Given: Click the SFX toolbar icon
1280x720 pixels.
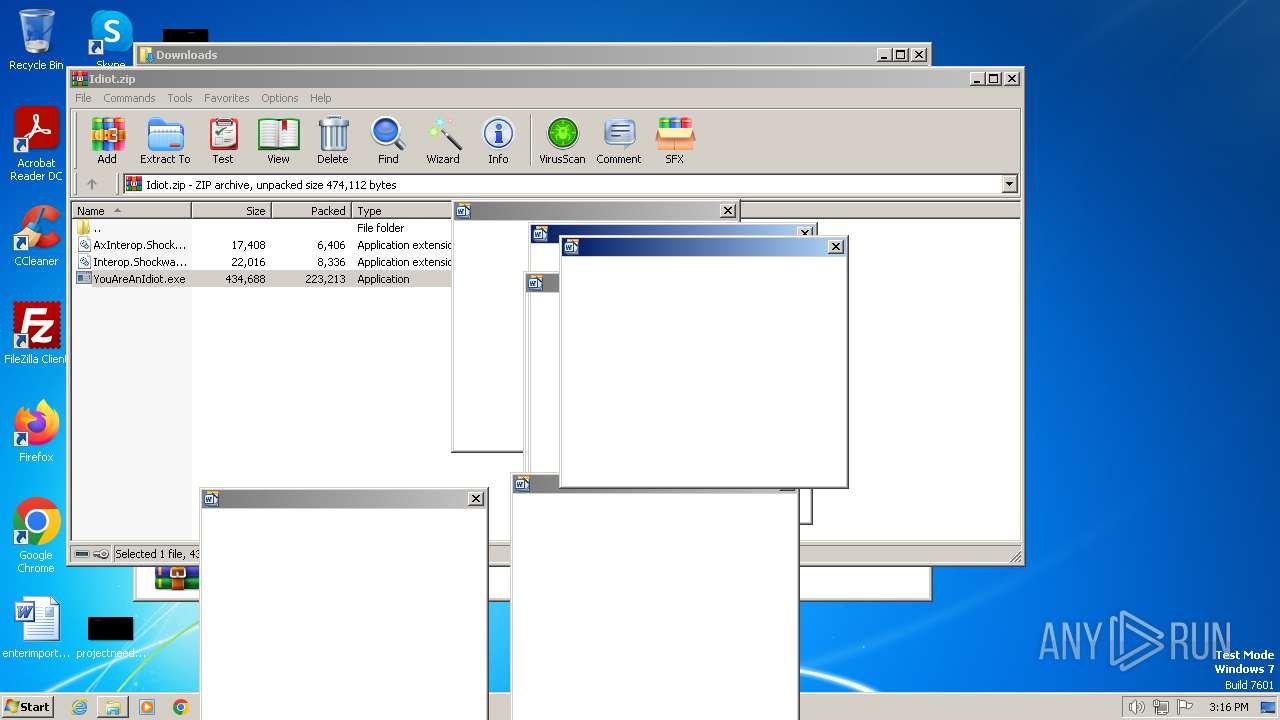Looking at the screenshot, I should 675,140.
